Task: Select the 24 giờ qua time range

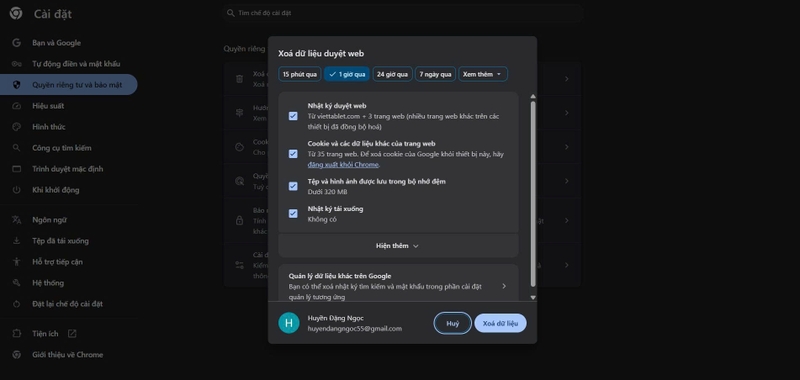Action: (392, 74)
